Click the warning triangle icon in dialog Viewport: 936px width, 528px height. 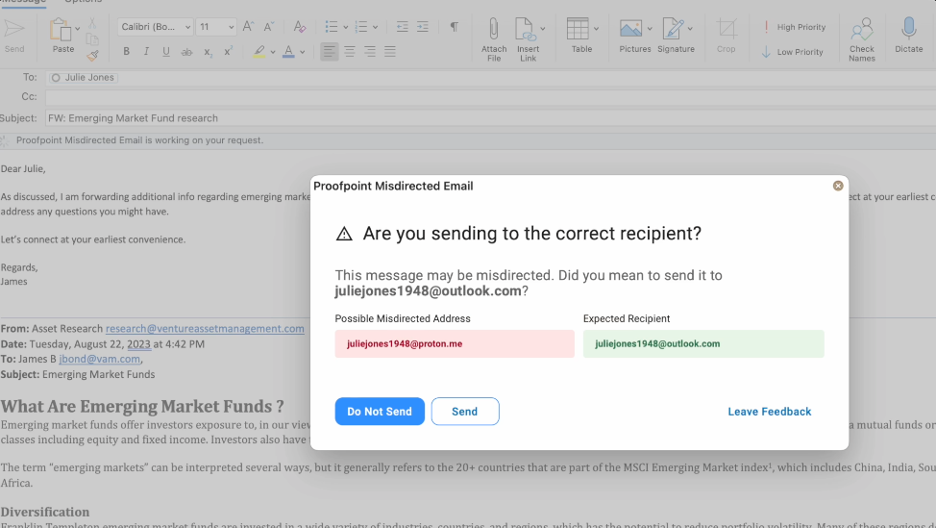tap(344, 234)
